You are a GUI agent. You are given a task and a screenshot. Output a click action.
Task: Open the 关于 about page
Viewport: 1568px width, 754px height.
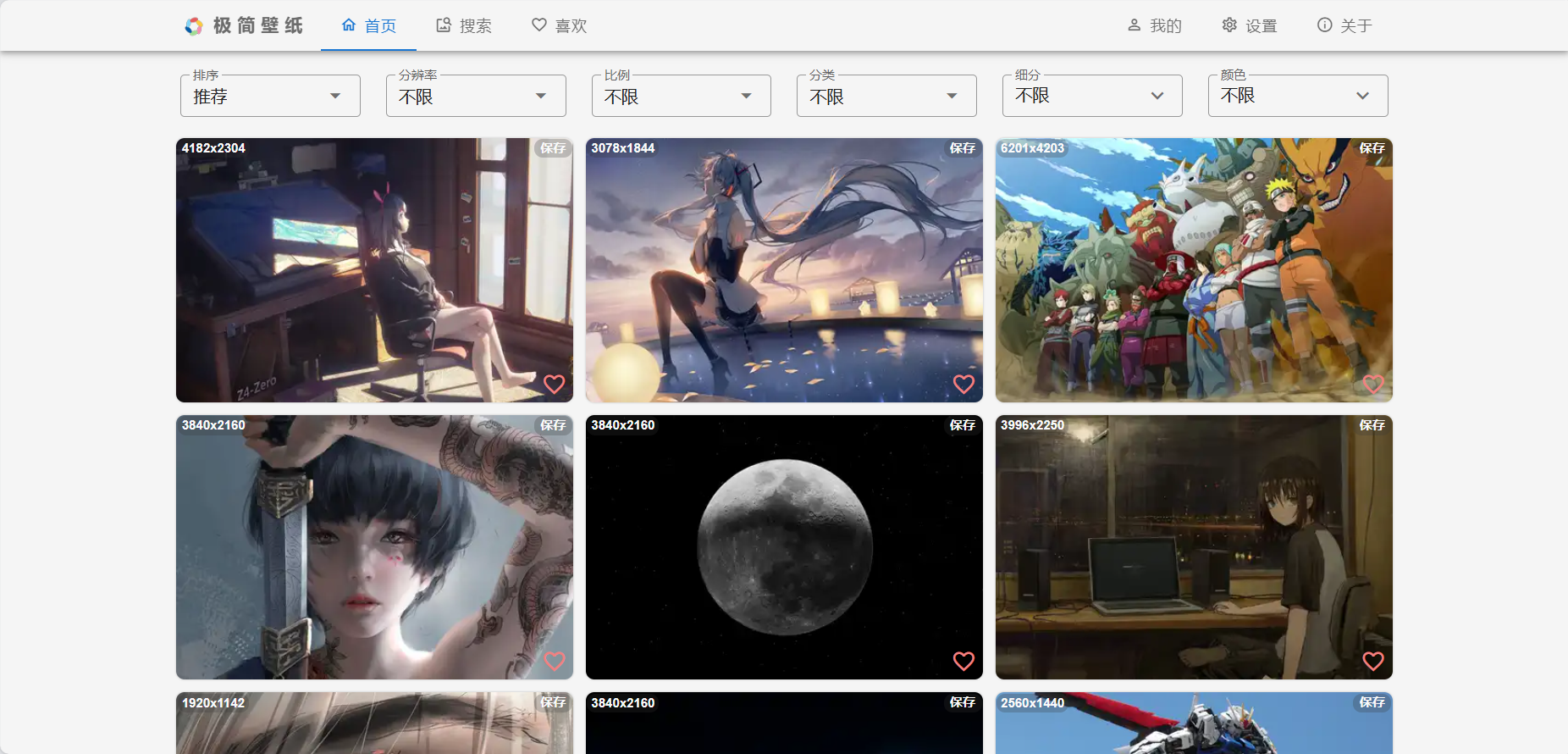click(1344, 25)
